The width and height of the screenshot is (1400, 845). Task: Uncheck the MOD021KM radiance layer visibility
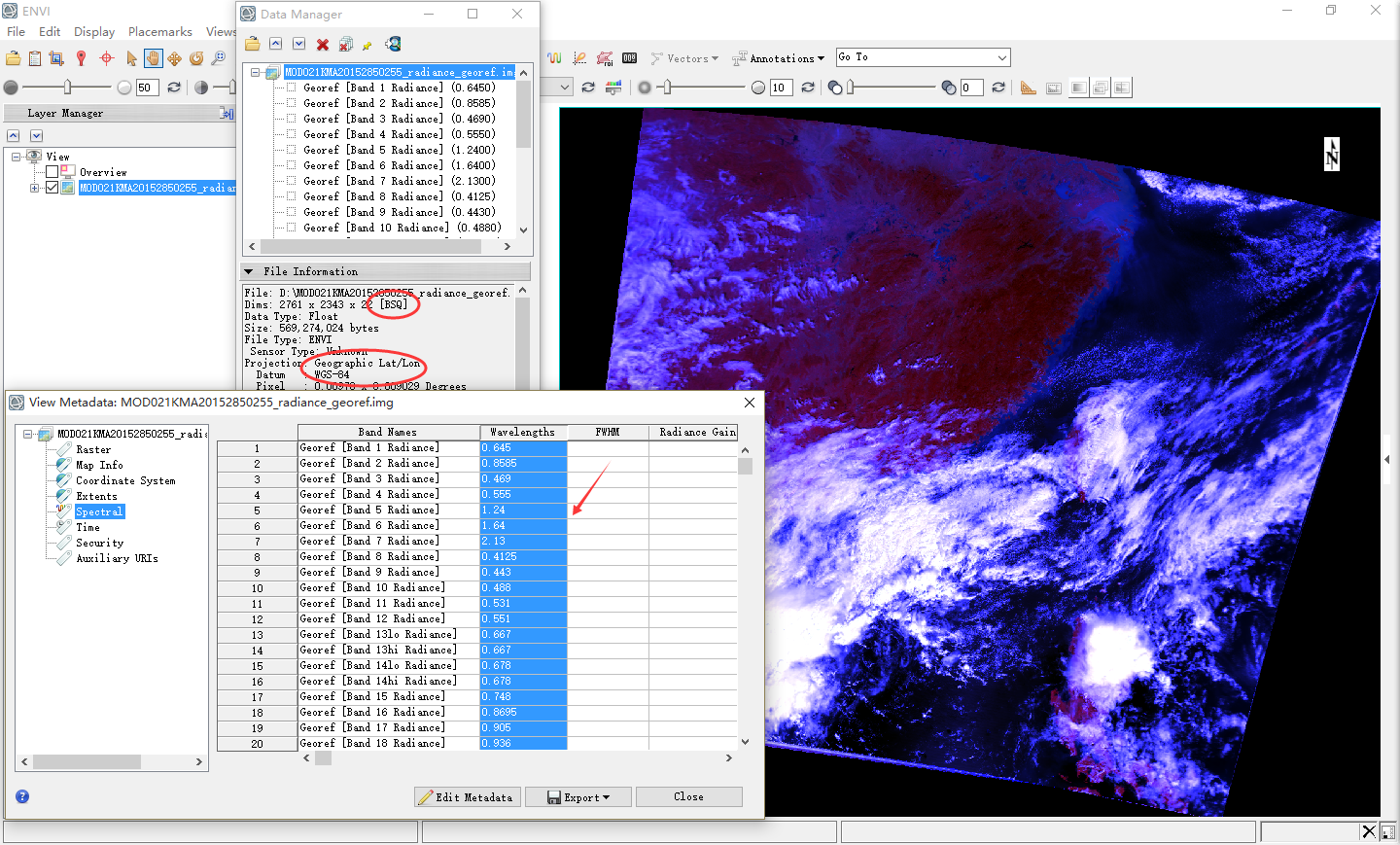click(52, 188)
